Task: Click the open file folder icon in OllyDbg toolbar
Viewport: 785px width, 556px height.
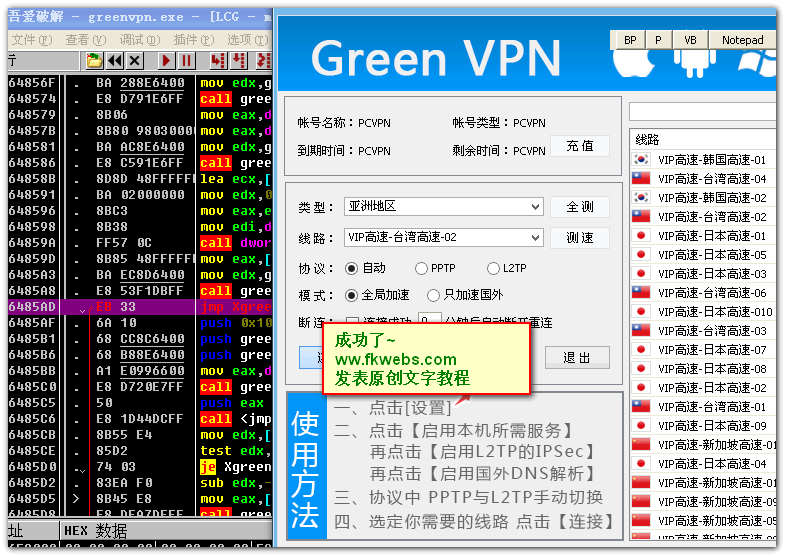Action: coord(94,61)
